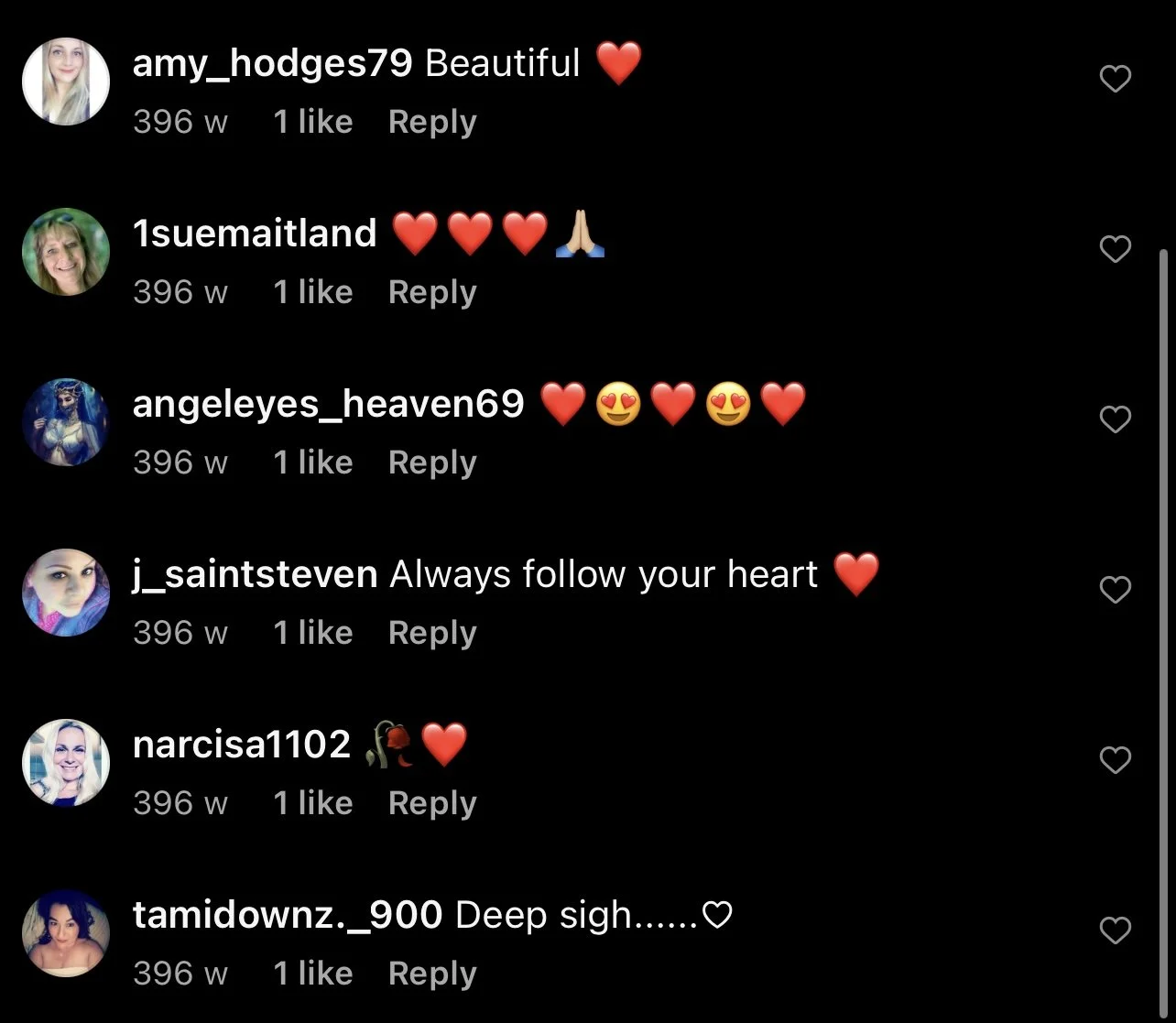Viewport: 1176px width, 1023px height.
Task: Like 1suemaitland's comment with heart icon
Action: click(x=1115, y=249)
